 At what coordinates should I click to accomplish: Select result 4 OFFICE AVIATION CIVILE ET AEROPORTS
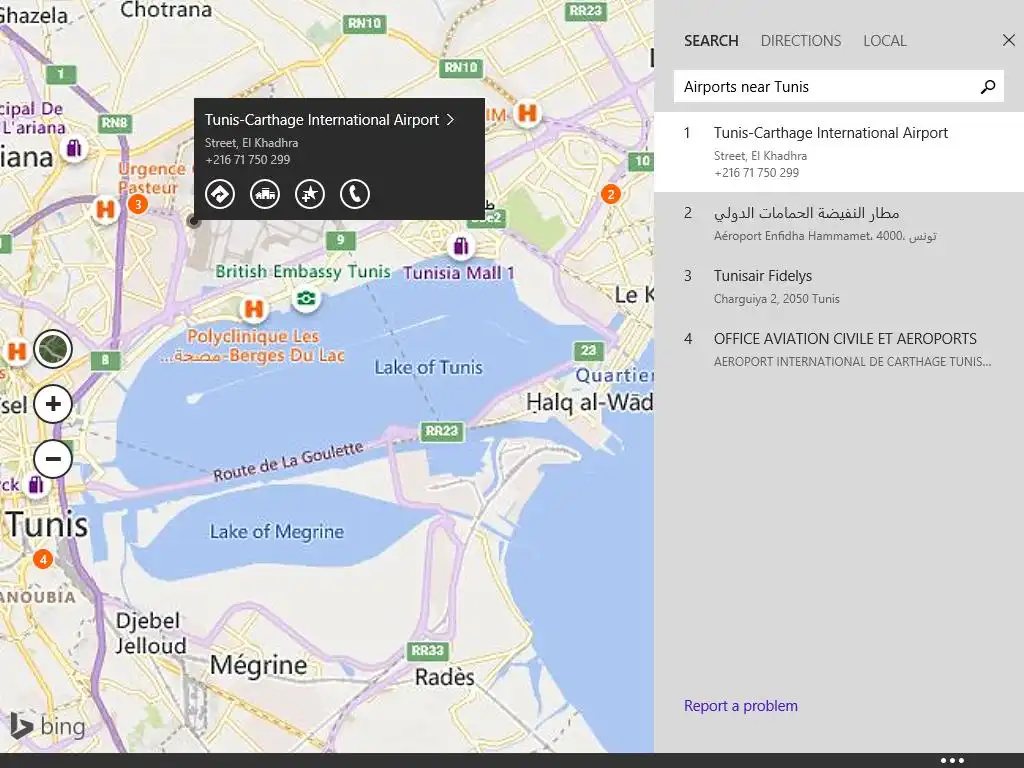(839, 349)
